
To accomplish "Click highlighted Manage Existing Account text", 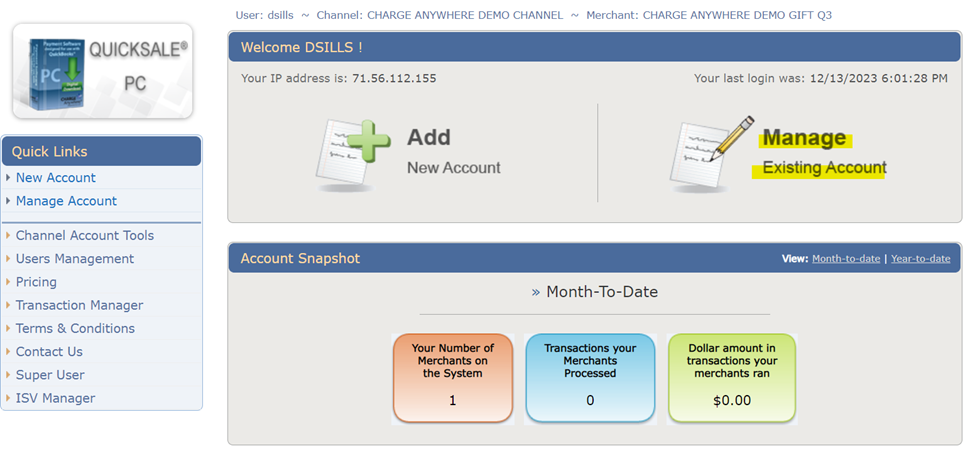I will (x=823, y=153).
